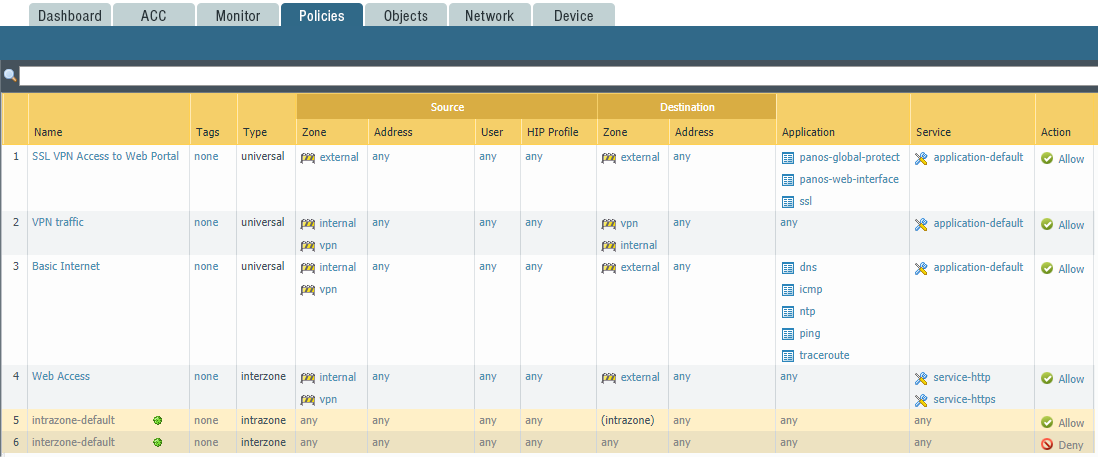The image size is (1098, 457).
Task: Open the traceroute application link
Action: coord(824,355)
